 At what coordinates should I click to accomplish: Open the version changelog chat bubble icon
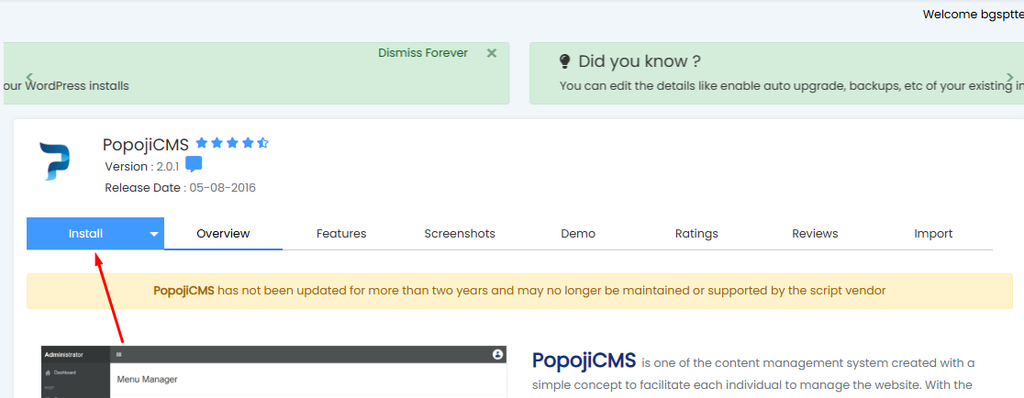click(193, 165)
